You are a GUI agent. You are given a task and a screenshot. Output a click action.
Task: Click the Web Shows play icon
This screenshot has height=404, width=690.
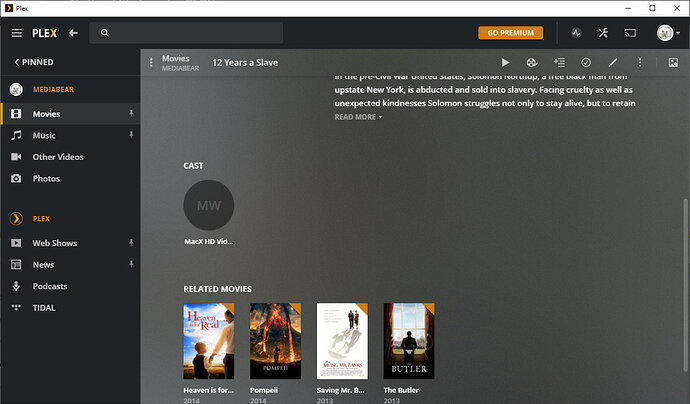(x=16, y=243)
